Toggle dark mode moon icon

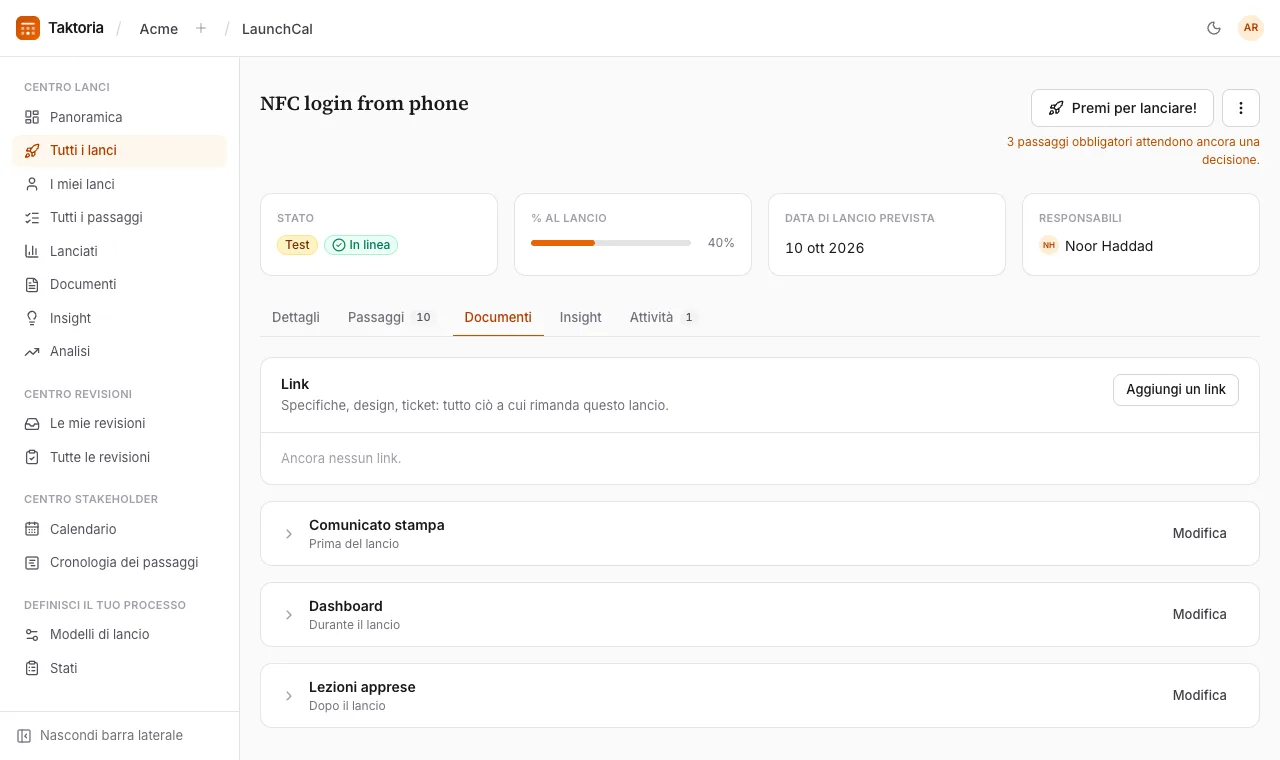(1214, 28)
